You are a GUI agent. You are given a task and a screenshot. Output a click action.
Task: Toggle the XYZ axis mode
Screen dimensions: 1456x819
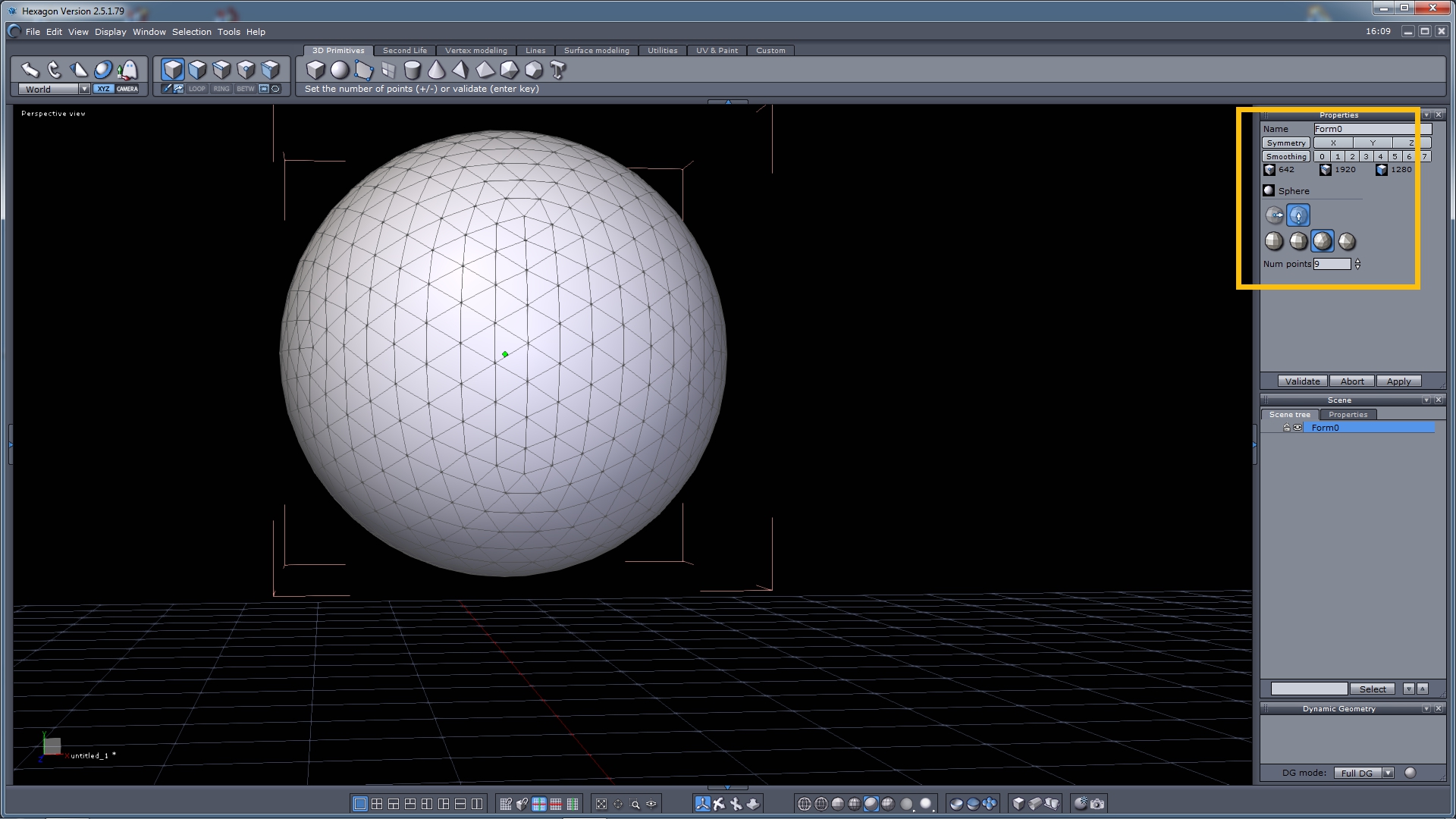coord(103,89)
